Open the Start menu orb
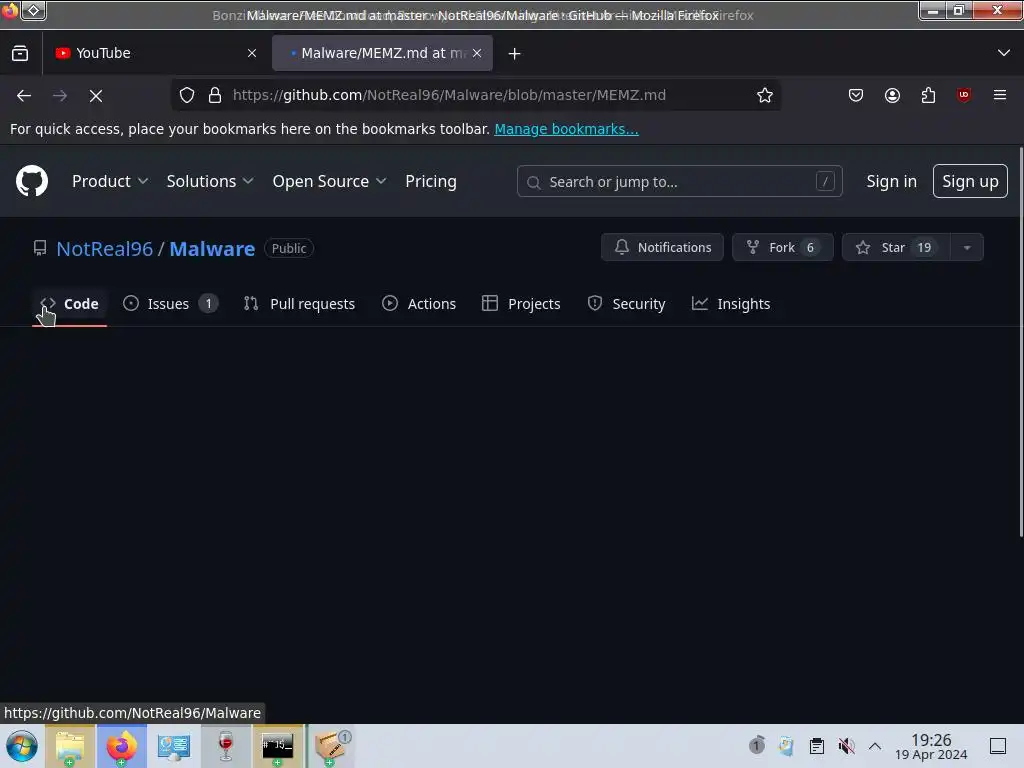The width and height of the screenshot is (1024, 768). click(22, 746)
